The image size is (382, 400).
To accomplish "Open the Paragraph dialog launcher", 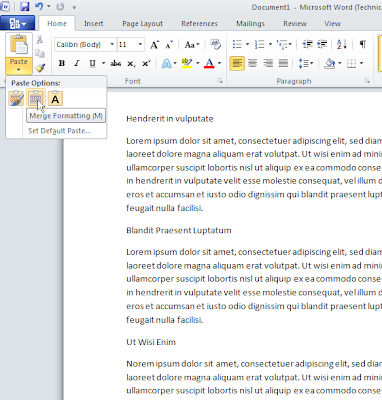I will click(x=367, y=81).
